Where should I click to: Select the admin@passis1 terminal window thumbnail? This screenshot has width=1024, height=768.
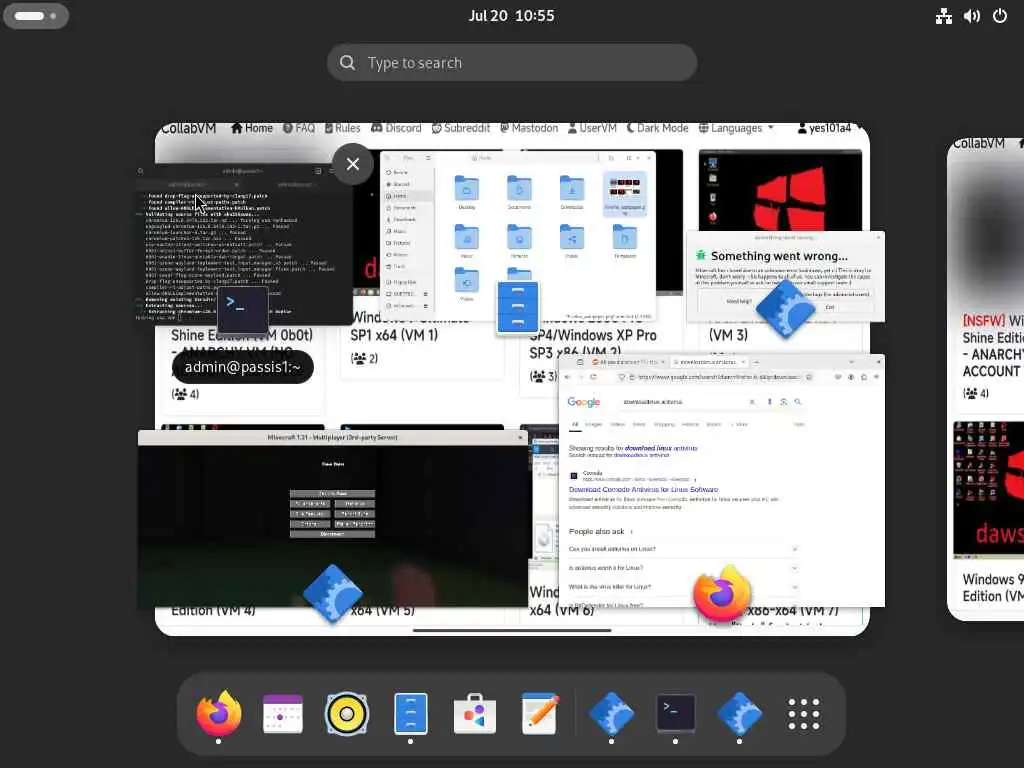243,244
